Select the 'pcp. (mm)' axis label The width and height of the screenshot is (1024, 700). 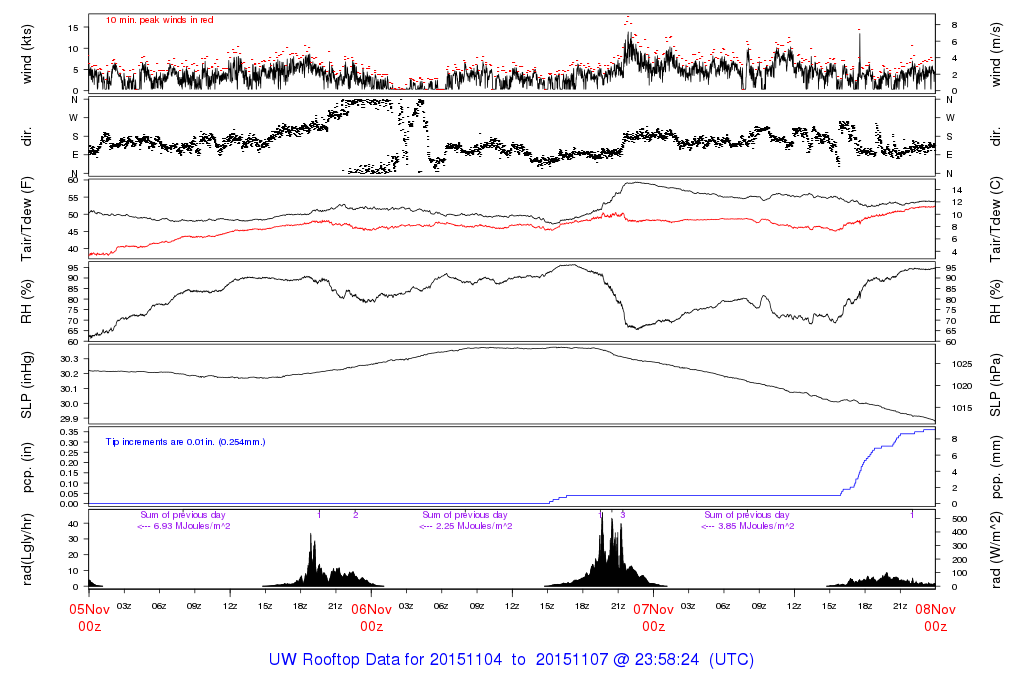click(x=995, y=468)
